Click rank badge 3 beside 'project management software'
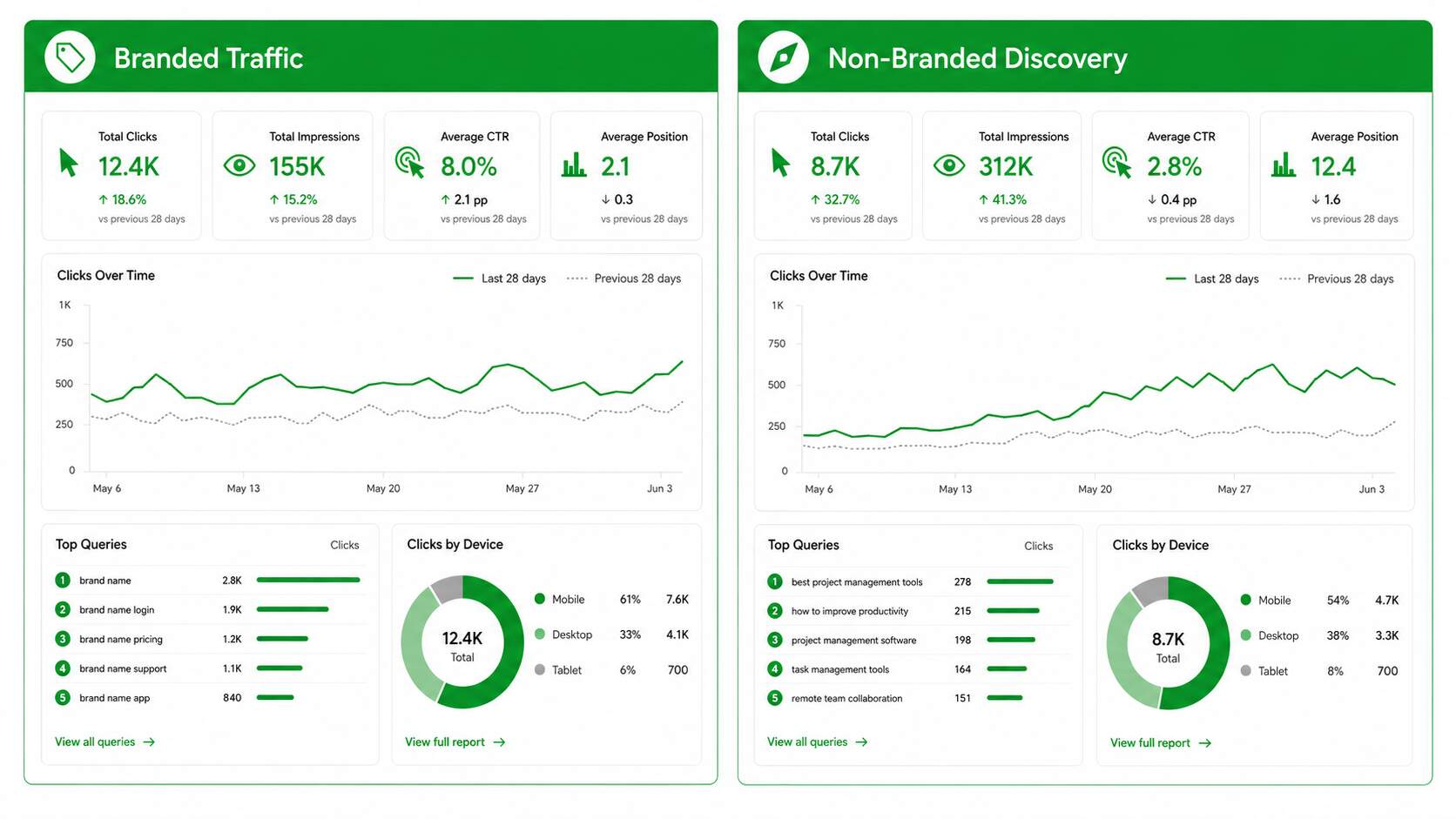The width and height of the screenshot is (1456, 819). tap(775, 640)
